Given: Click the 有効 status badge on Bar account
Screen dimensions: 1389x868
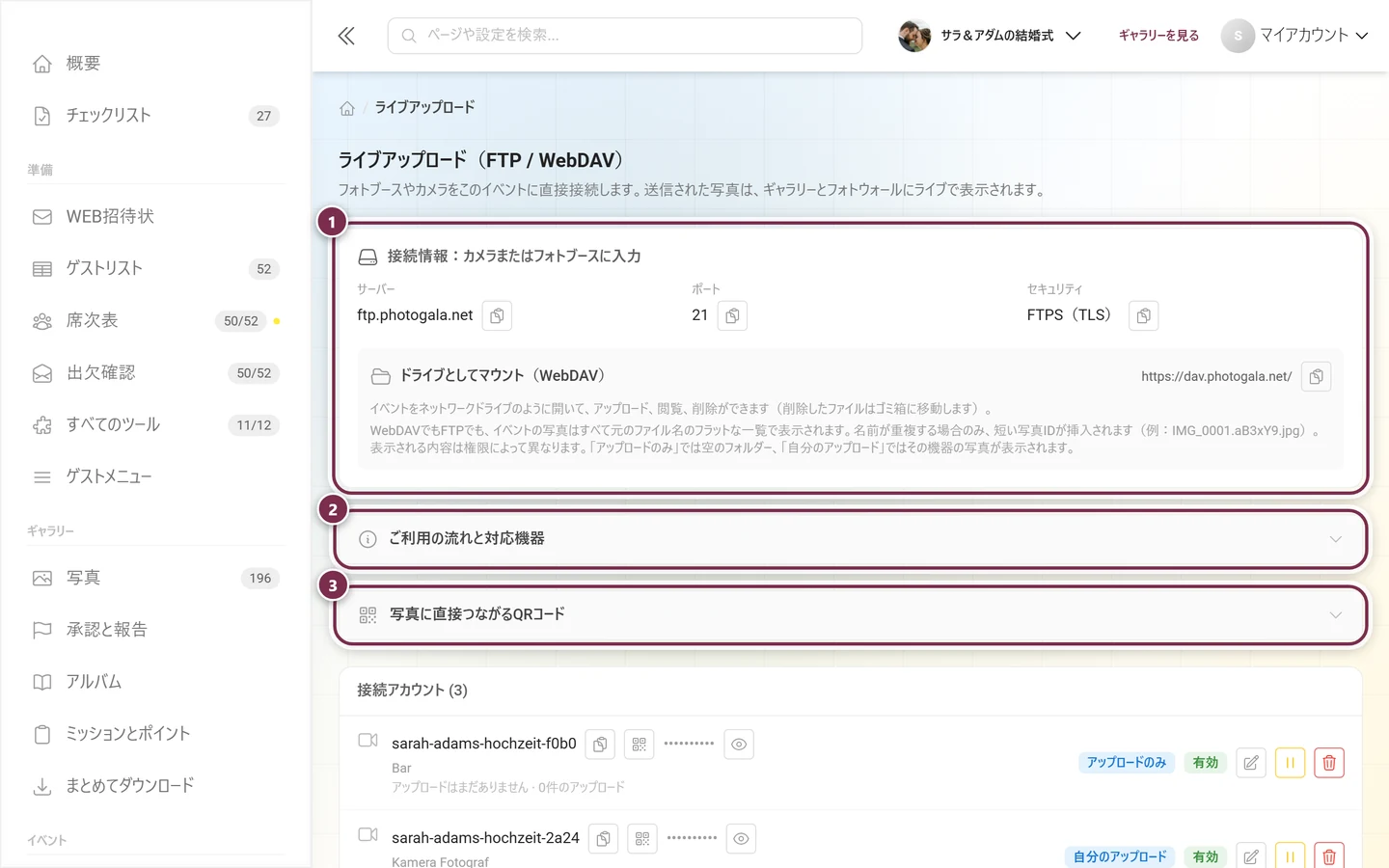Looking at the screenshot, I should point(1206,763).
